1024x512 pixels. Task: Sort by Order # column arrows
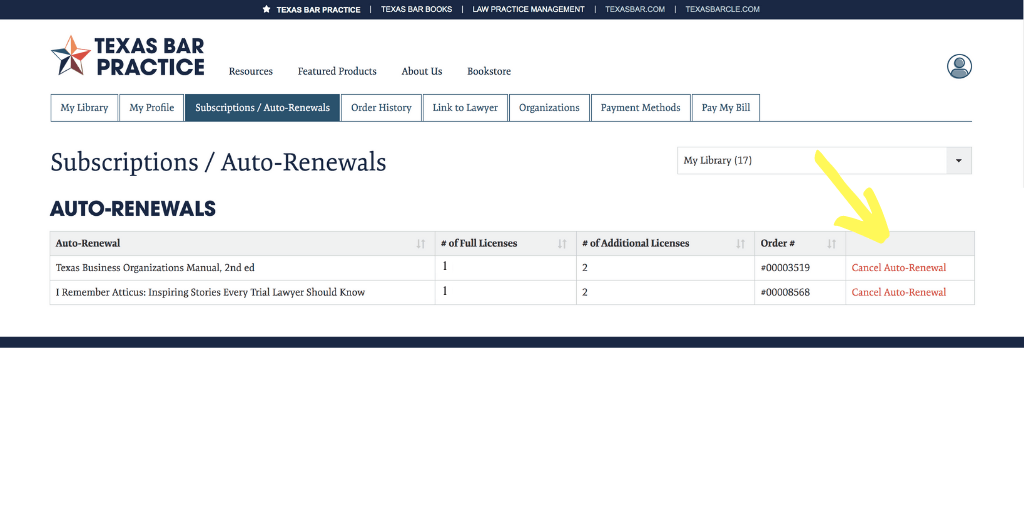coord(831,244)
